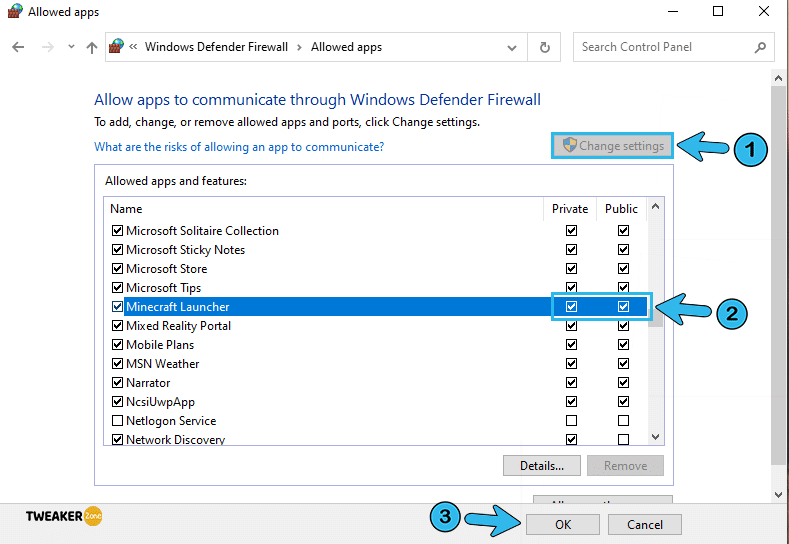Enable Network Discovery Public checkbox
This screenshot has height=544, width=789.
pos(623,439)
